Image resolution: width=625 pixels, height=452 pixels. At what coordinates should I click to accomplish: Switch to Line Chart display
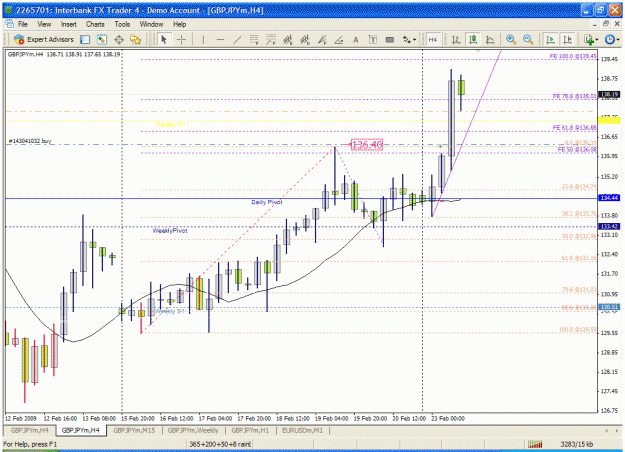pyautogui.click(x=490, y=39)
